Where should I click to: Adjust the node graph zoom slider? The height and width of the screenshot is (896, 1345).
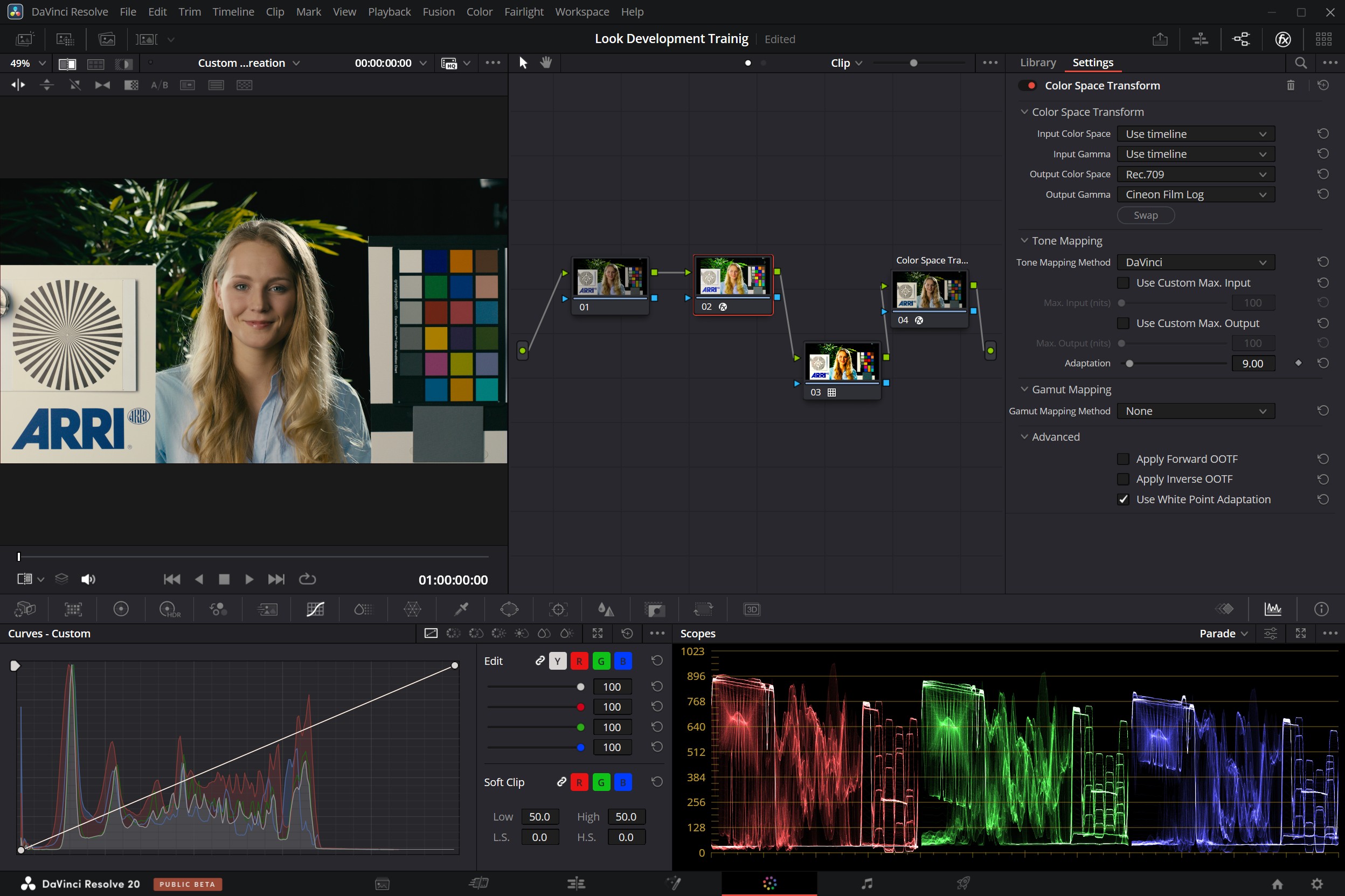pyautogui.click(x=913, y=63)
